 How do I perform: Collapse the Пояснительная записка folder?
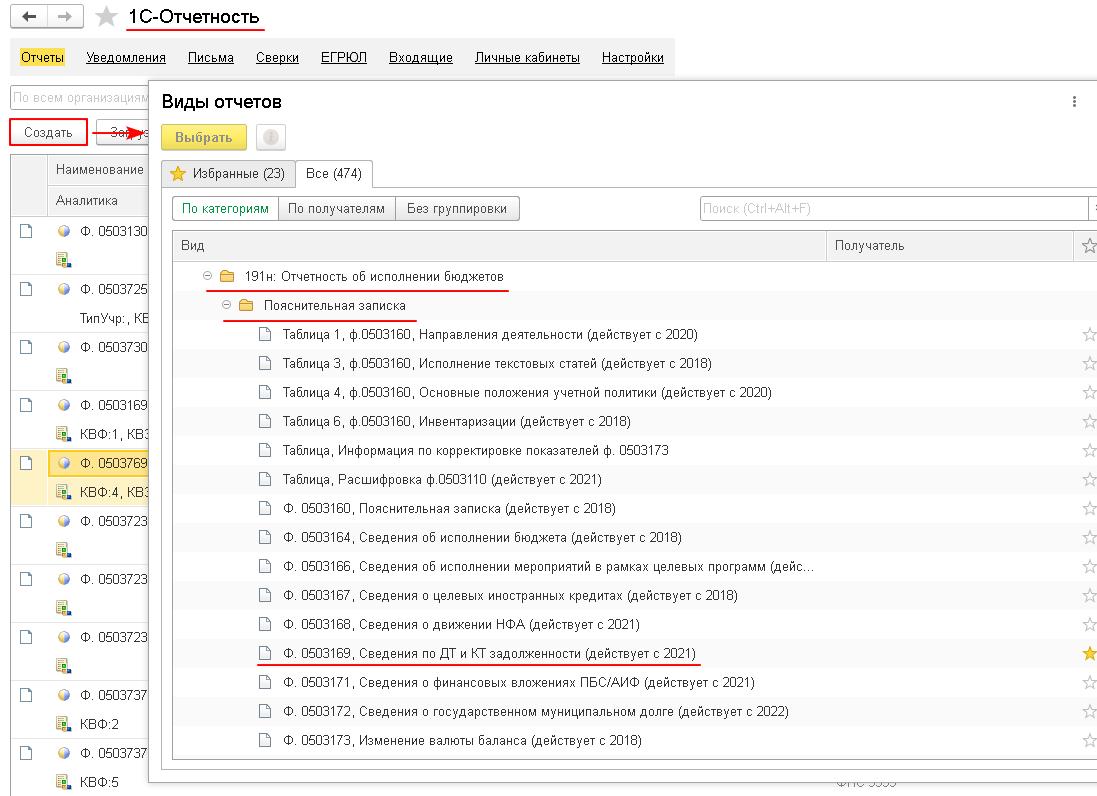(x=226, y=305)
